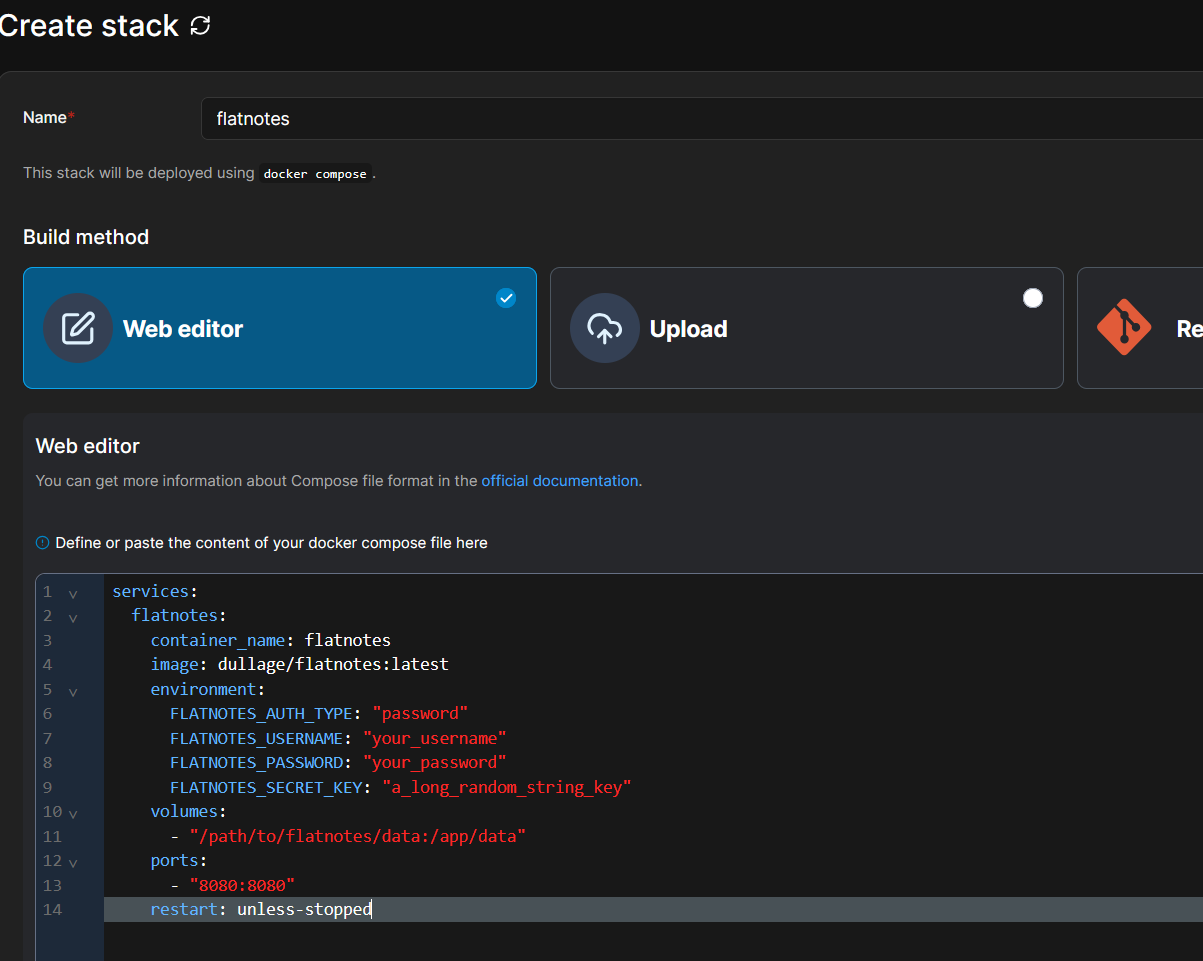Screen dimensions: 1203x961
Task: Click the "8080:8080" ports entry
Action: point(242,885)
